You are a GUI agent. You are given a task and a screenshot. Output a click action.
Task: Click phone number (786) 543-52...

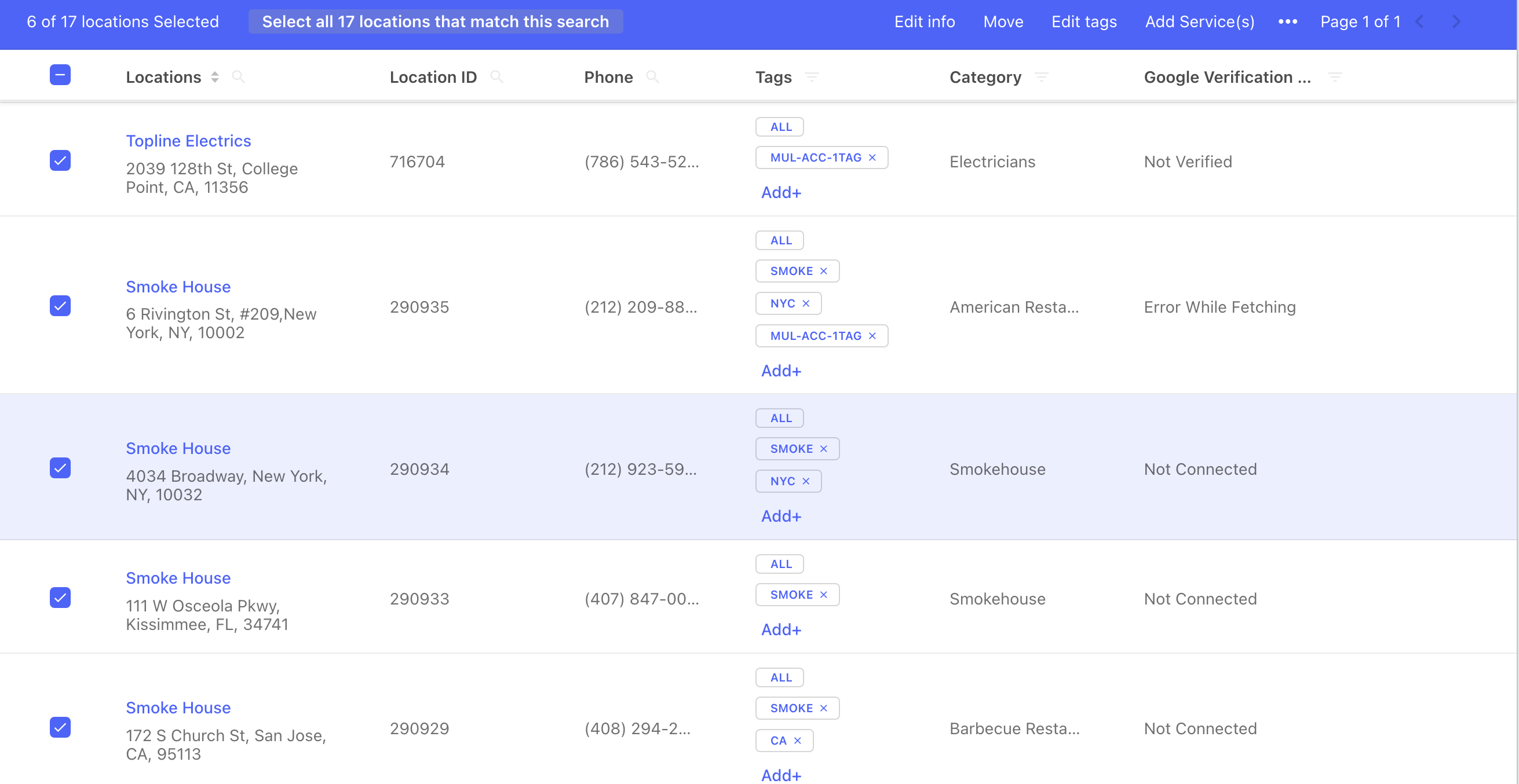[x=641, y=162]
